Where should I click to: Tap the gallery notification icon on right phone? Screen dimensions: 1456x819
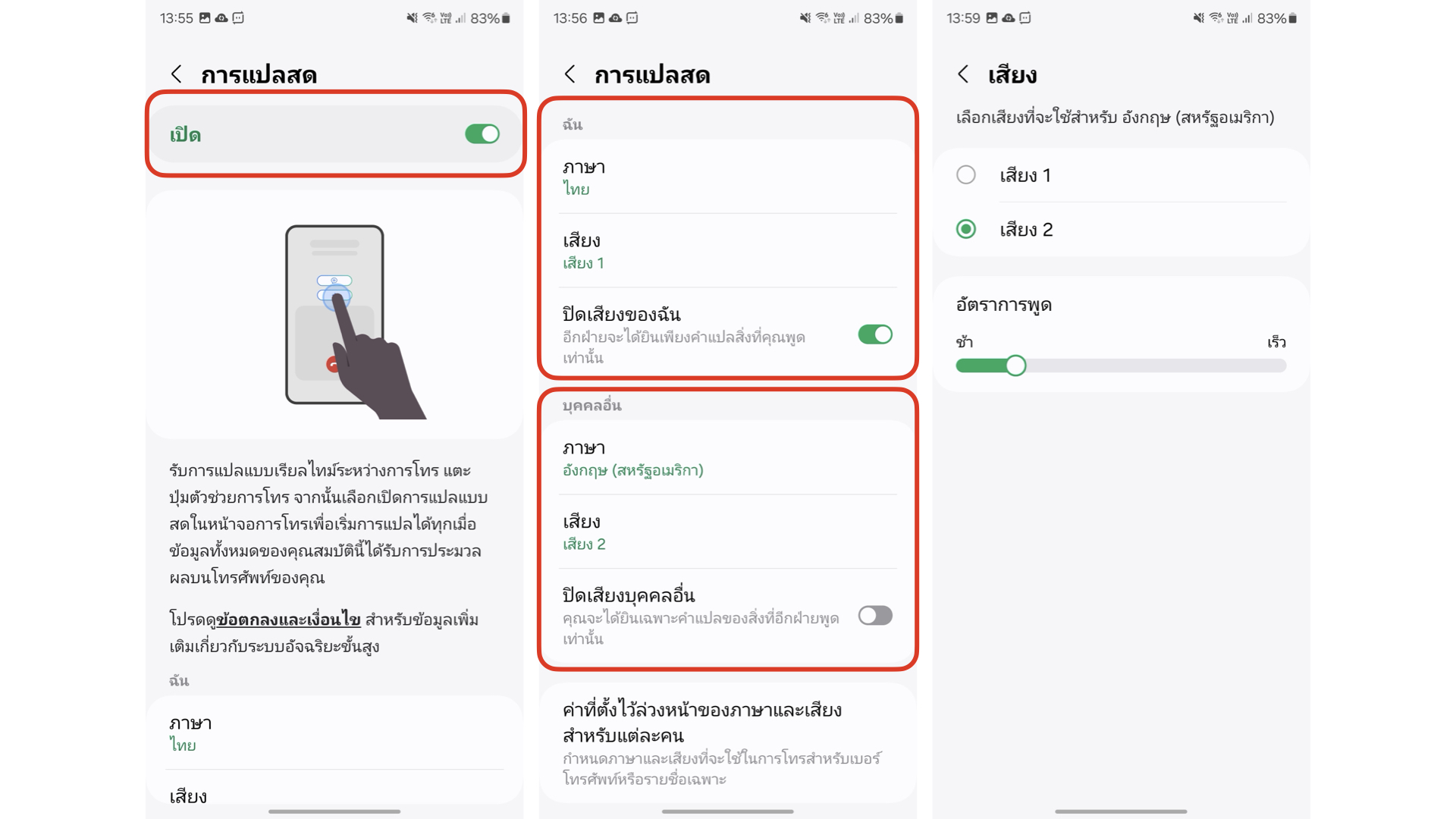point(991,18)
